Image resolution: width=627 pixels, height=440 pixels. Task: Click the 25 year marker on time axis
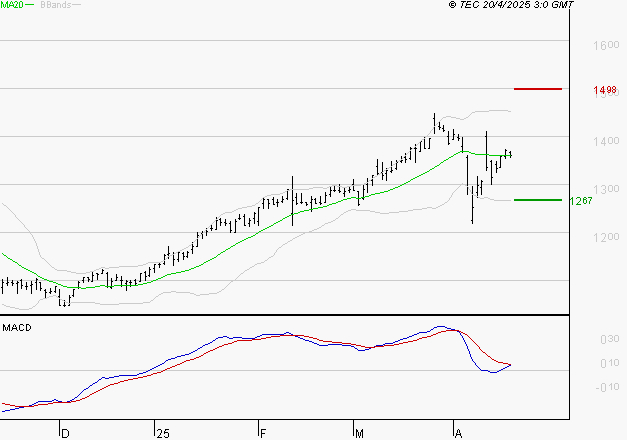click(163, 434)
